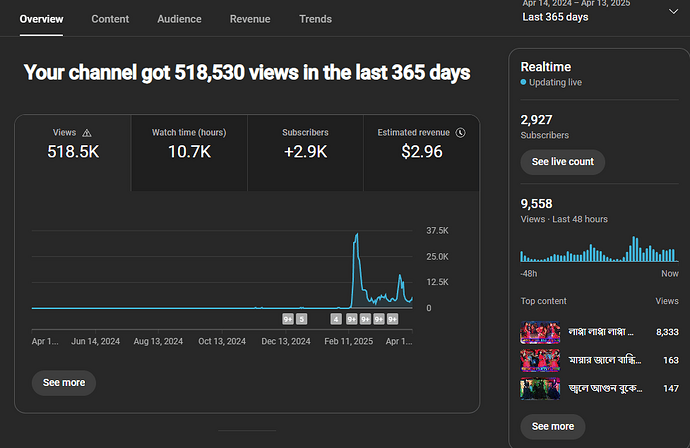Click the video title with 147 views
The image size is (690, 448).
605,389
